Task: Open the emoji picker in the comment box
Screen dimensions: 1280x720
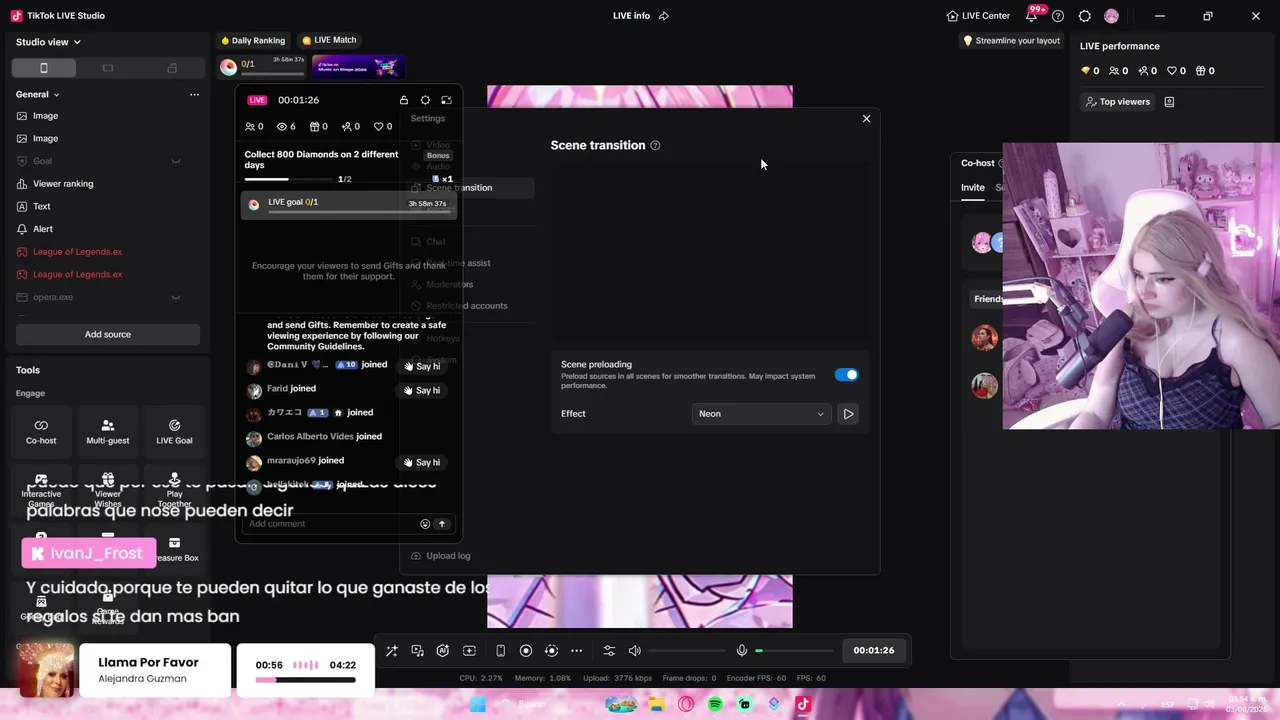Action: click(x=425, y=524)
